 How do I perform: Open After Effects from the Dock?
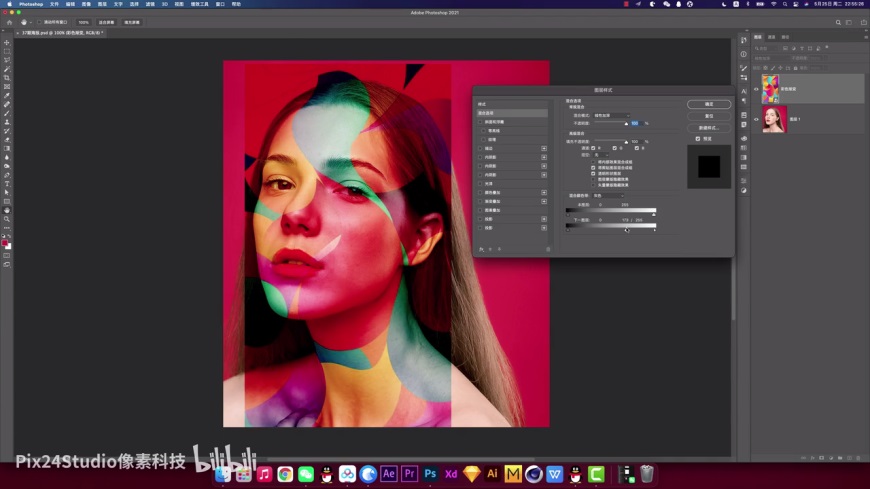coord(389,473)
